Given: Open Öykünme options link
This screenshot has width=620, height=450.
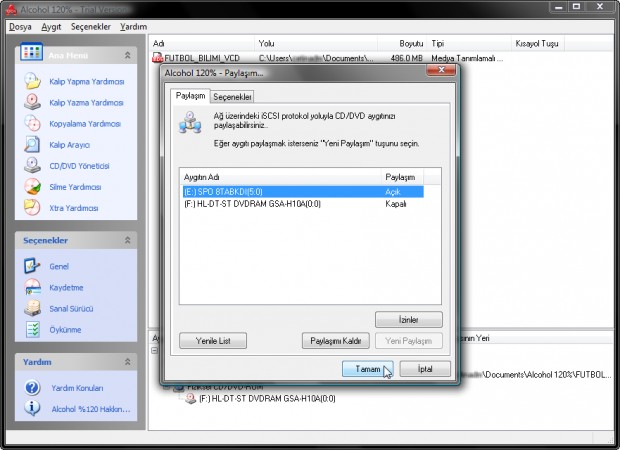Looking at the screenshot, I should [x=65, y=330].
